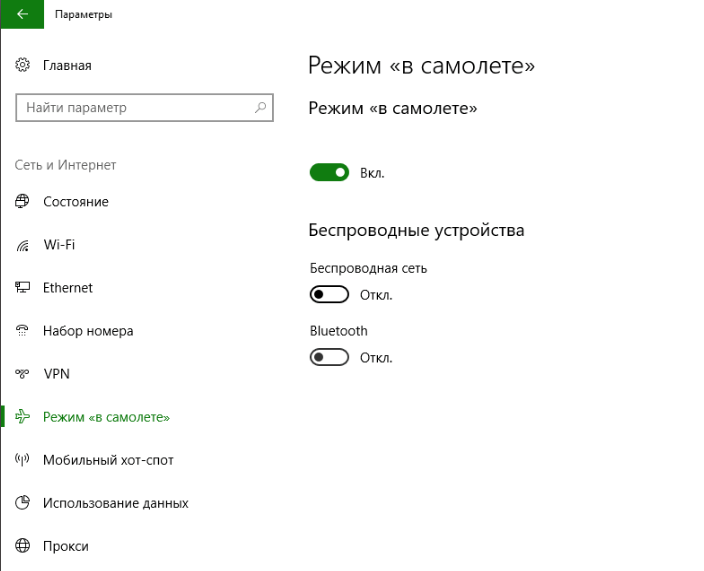Click the Ethernet monitor icon
Viewport: 704px width, 571px height.
coord(22,287)
